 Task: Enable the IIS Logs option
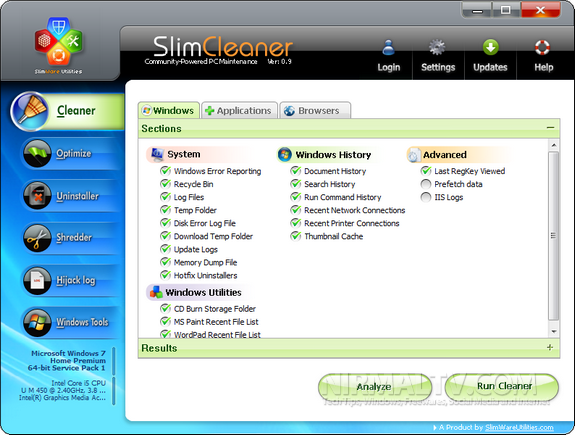pos(426,197)
